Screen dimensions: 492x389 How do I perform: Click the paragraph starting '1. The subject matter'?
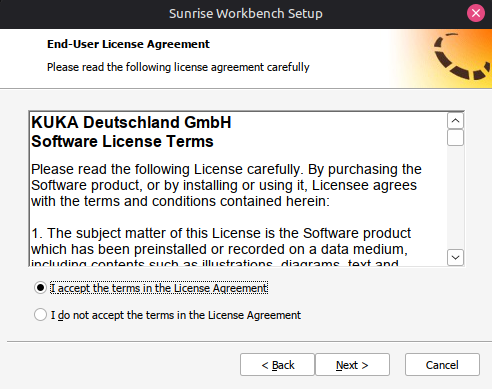point(221,248)
